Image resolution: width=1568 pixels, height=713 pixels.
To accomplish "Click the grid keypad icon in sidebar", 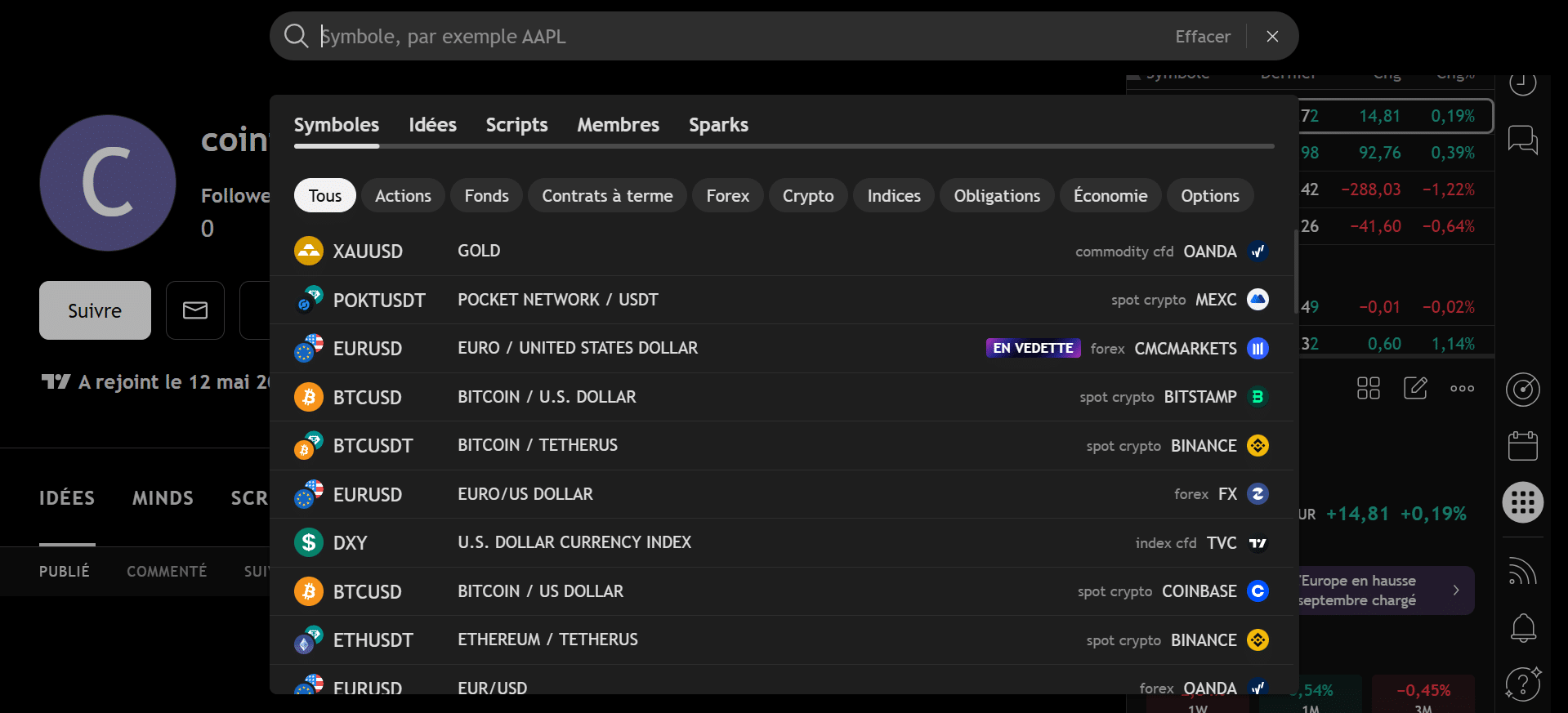I will (1522, 502).
